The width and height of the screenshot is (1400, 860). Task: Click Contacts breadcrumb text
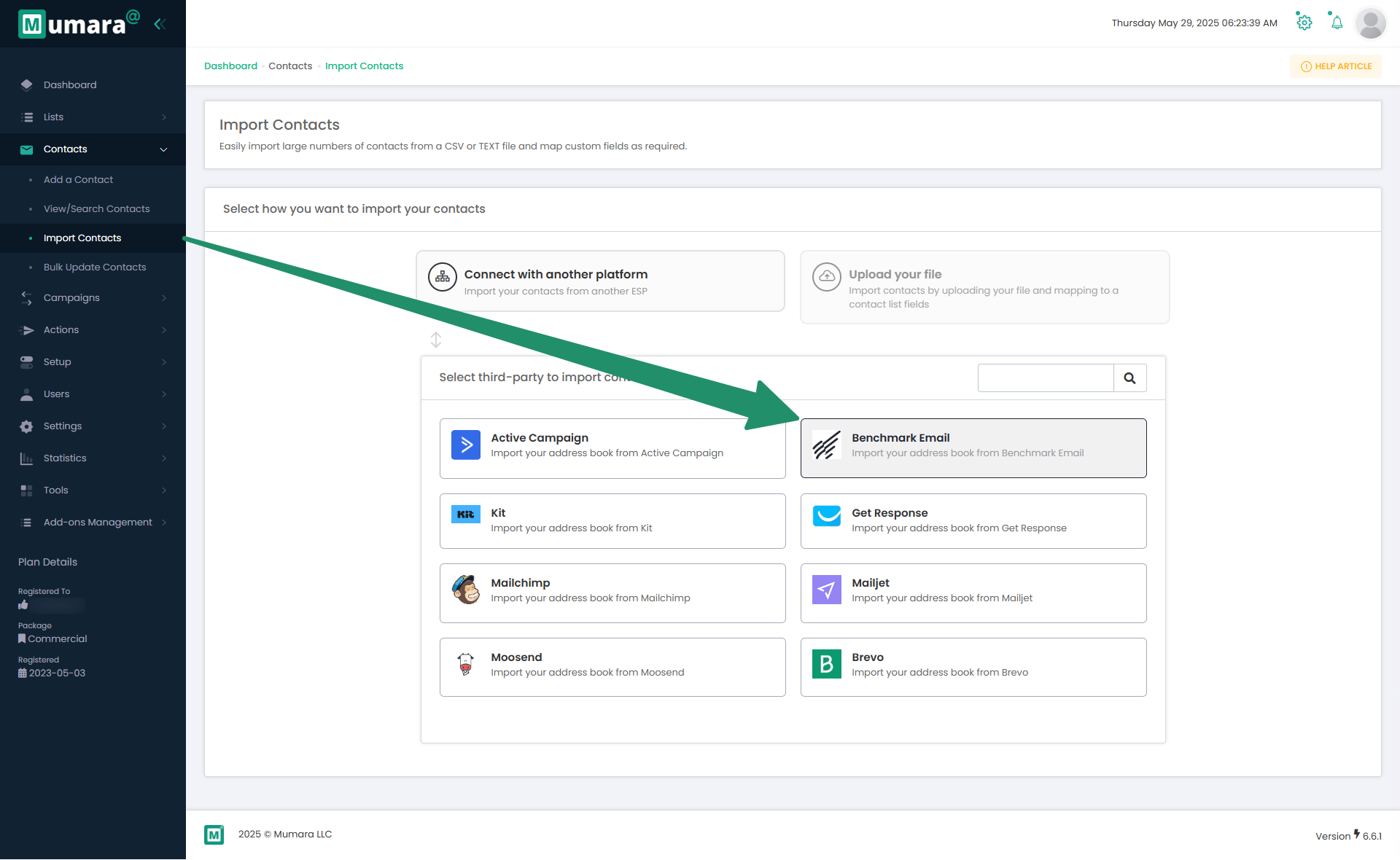[x=290, y=66]
